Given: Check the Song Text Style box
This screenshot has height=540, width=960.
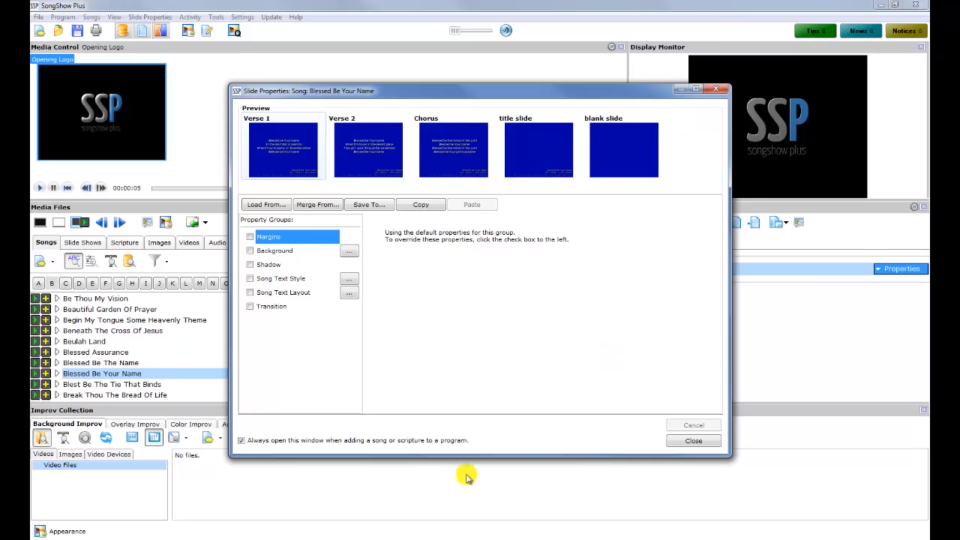Looking at the screenshot, I should 250,279.
